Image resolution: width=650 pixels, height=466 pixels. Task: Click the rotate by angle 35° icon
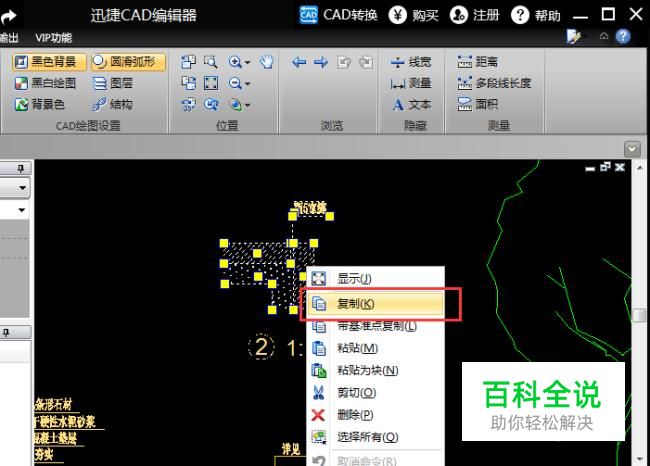[x=189, y=104]
